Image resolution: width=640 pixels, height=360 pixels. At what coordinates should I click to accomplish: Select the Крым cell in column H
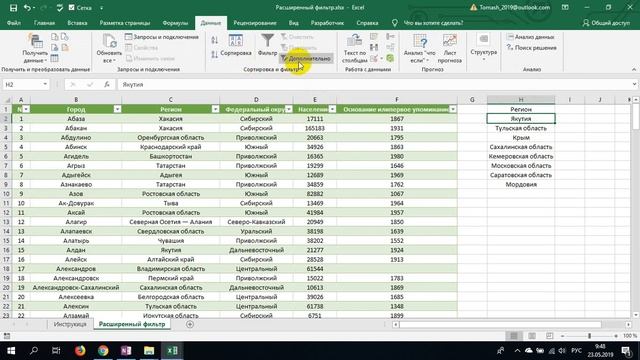[521, 138]
